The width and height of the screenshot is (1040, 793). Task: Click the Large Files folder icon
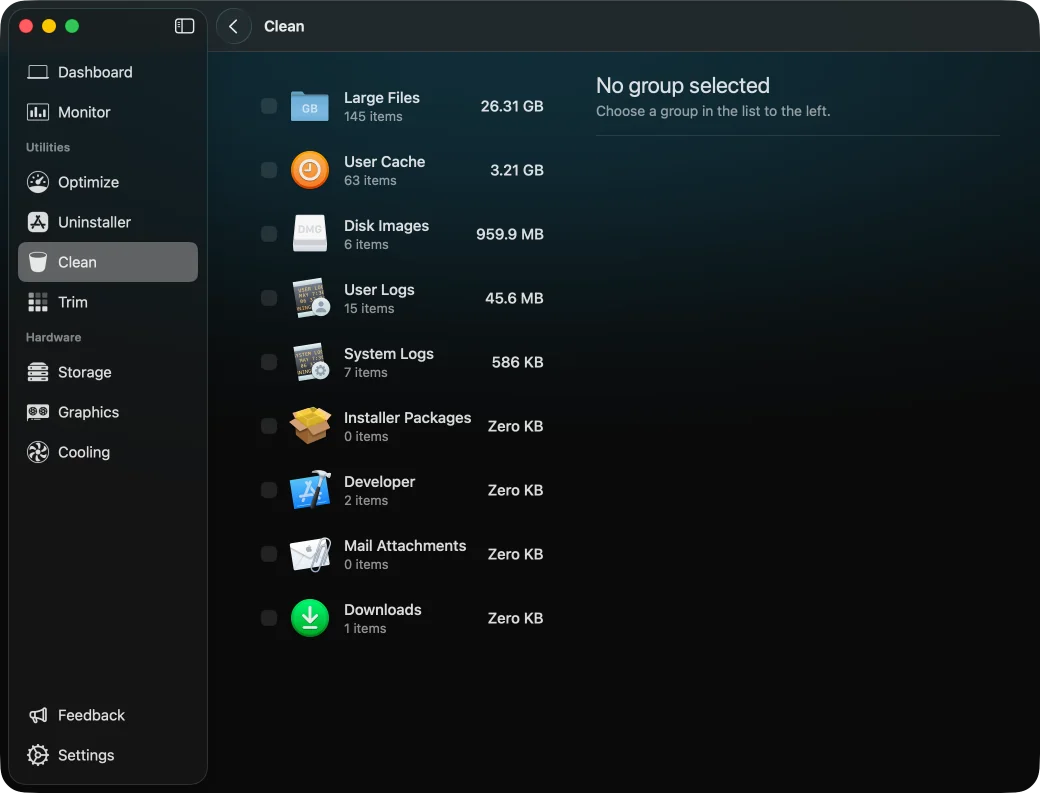(310, 106)
